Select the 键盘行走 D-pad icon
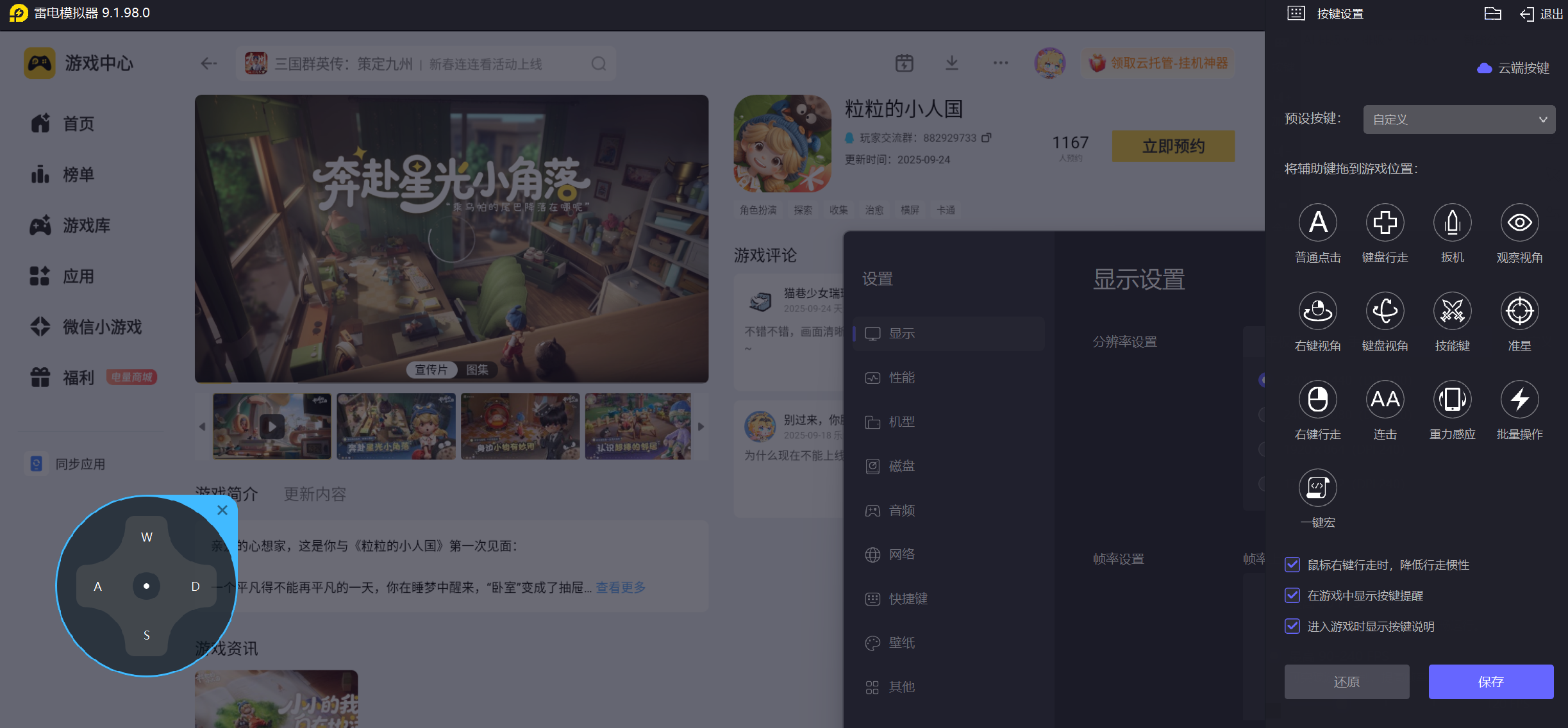This screenshot has width=1568, height=728. coord(1385,223)
